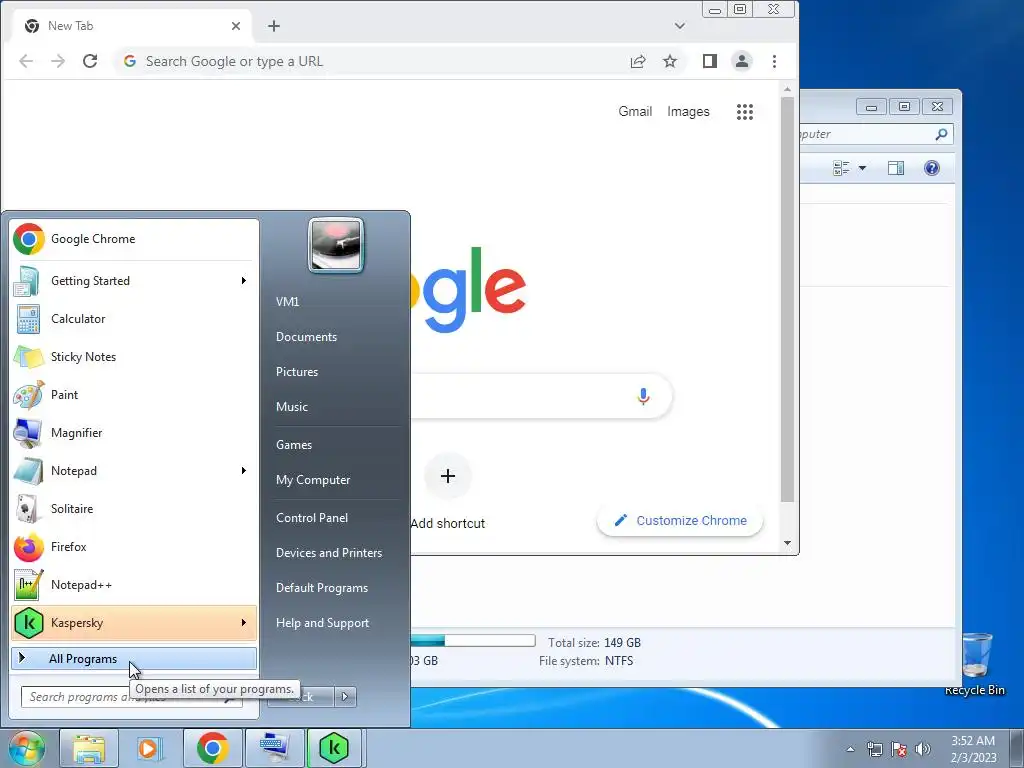Open Kaspersky from the taskbar
1024x768 pixels.
pyautogui.click(x=334, y=748)
